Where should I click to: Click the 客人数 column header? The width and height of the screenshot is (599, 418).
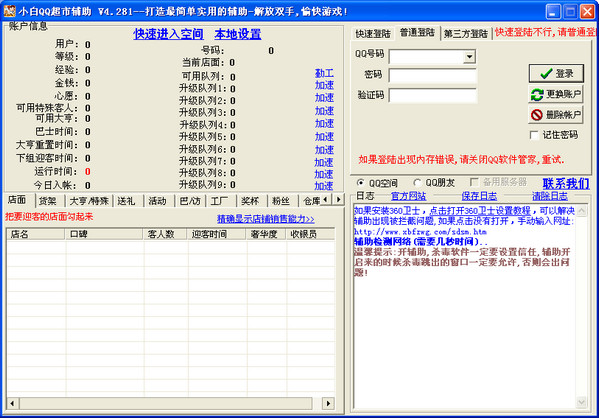pyautogui.click(x=165, y=234)
